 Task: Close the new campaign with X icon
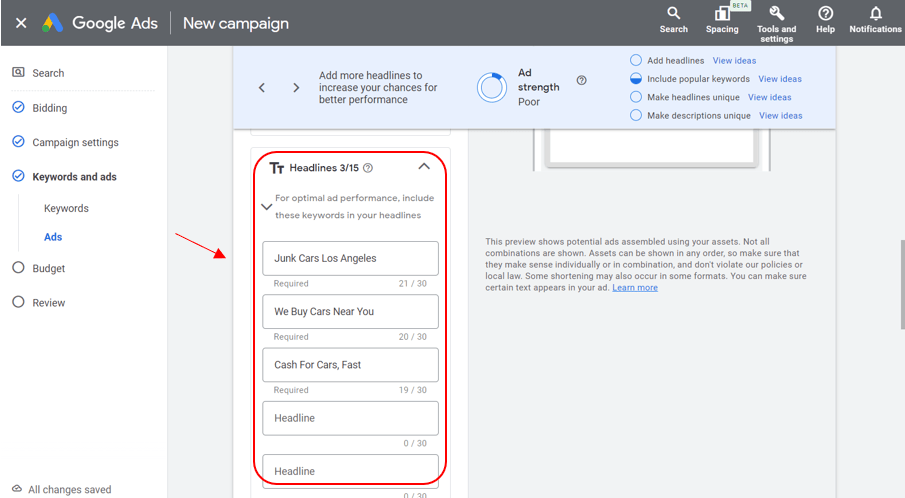click(21, 23)
